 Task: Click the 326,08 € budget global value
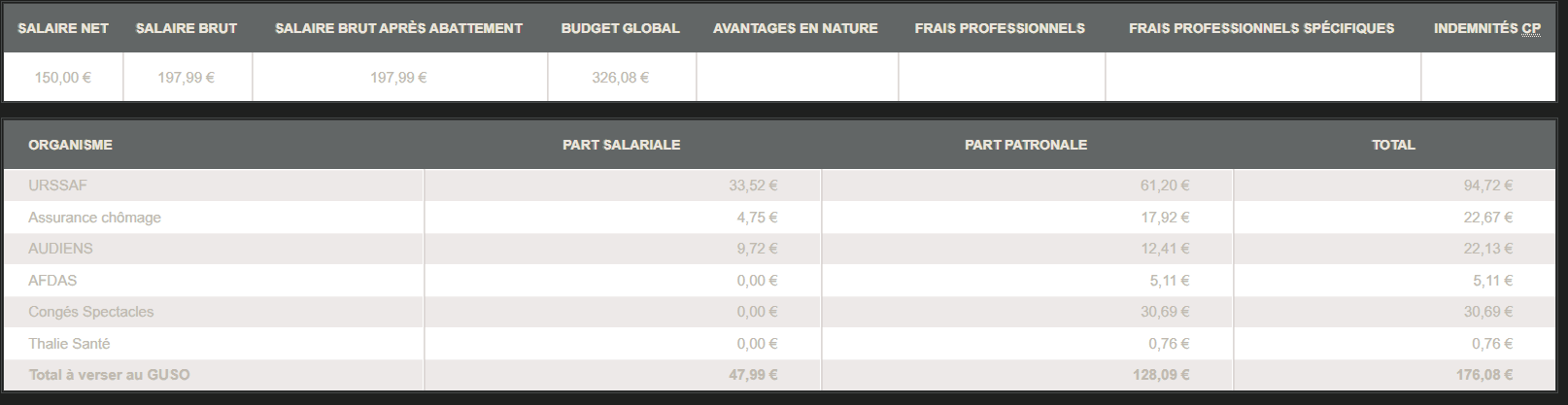(621, 77)
